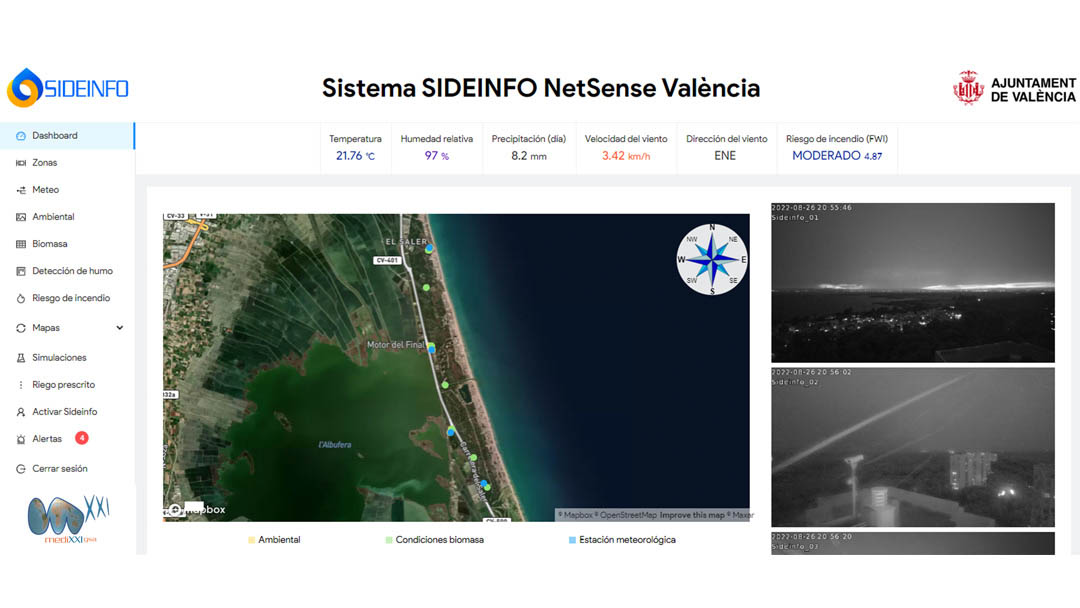
Task: Click the Meteo wind icon
Action: point(21,190)
